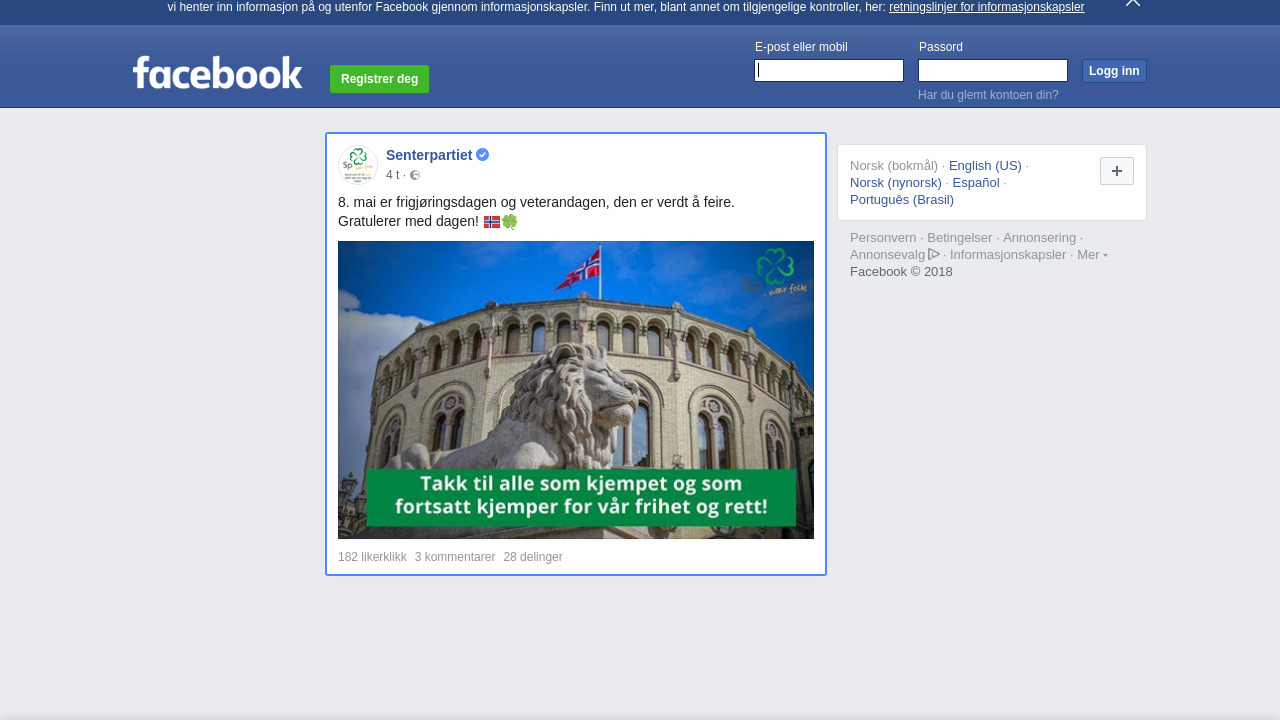
Task: Open the Informasjonskapsler footer link
Action: [1008, 255]
